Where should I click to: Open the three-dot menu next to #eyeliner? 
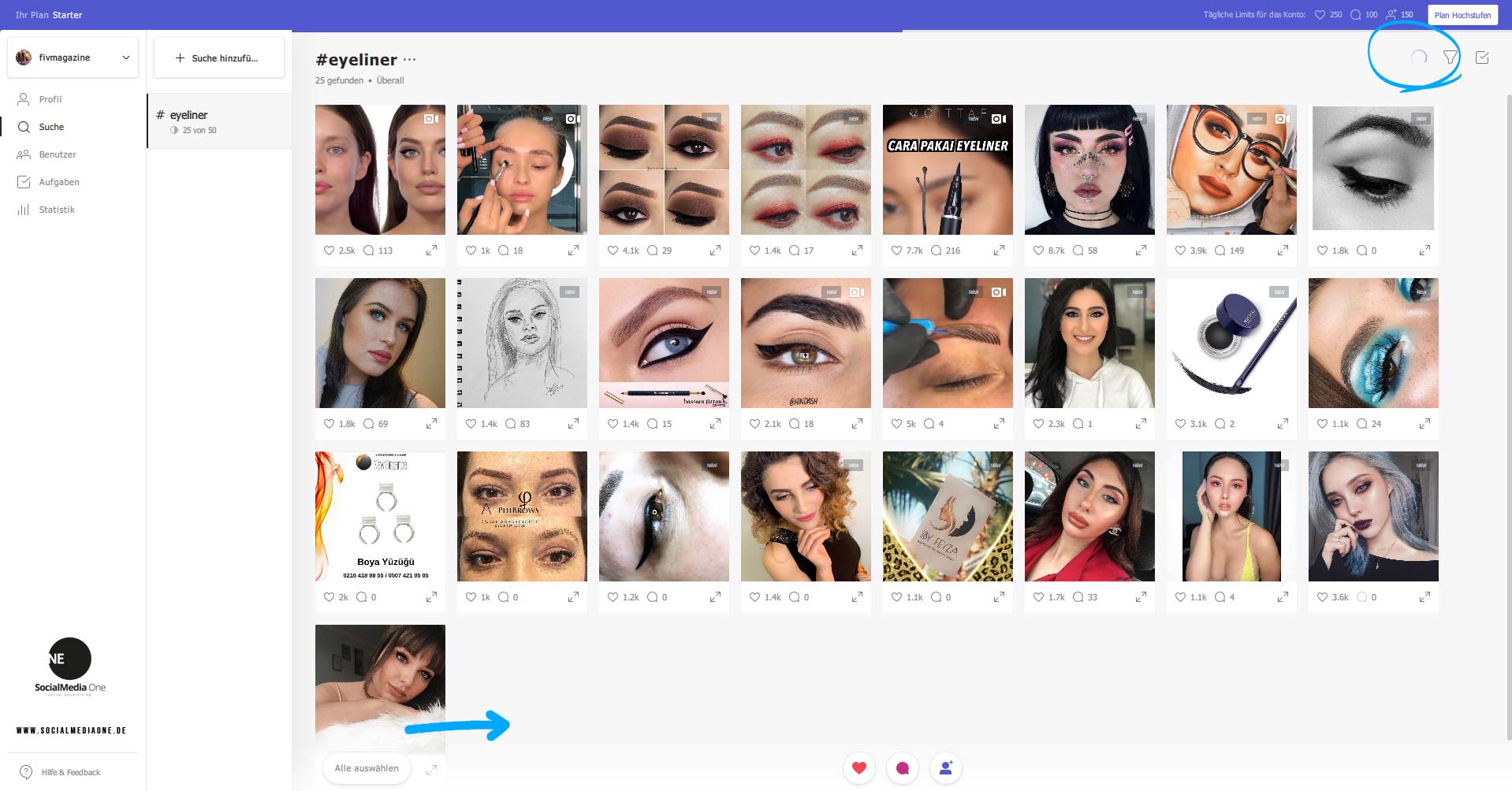[x=409, y=60]
